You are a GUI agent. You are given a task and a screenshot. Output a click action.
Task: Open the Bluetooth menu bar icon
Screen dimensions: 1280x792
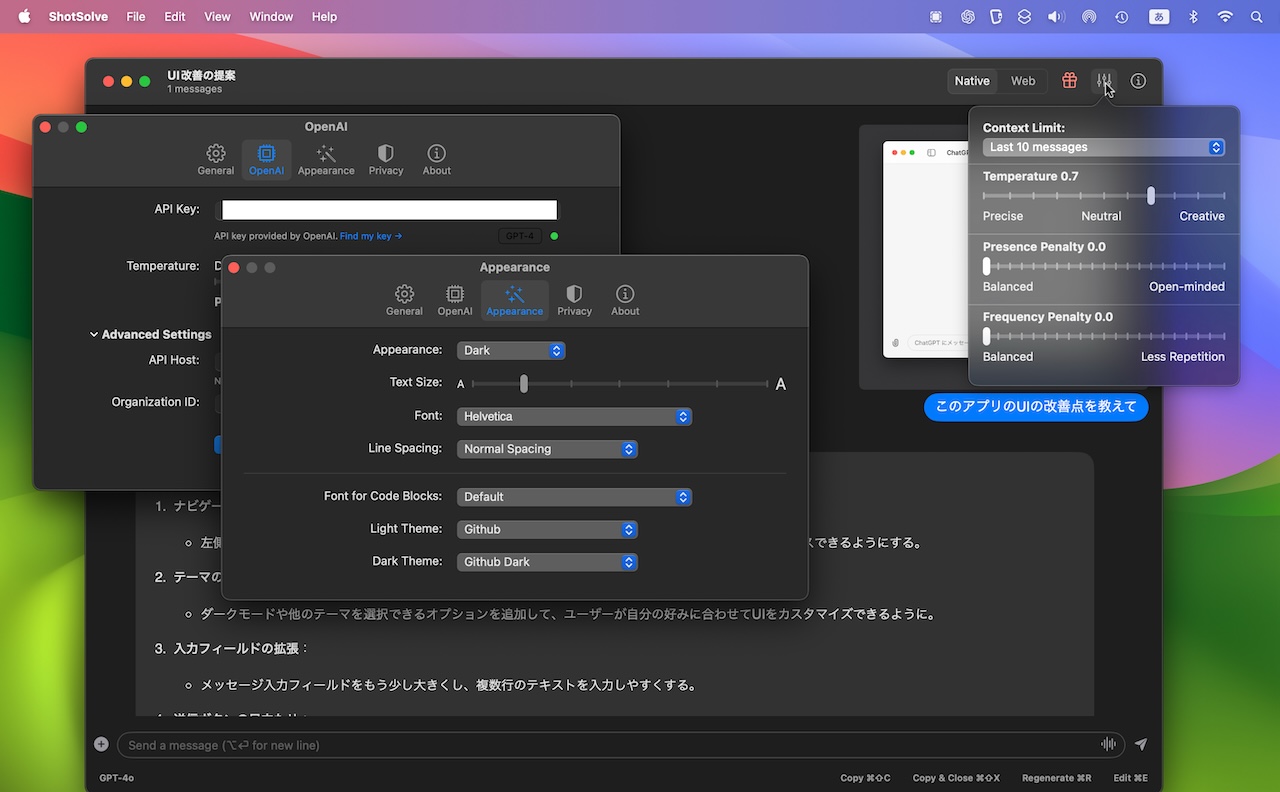pos(1193,17)
